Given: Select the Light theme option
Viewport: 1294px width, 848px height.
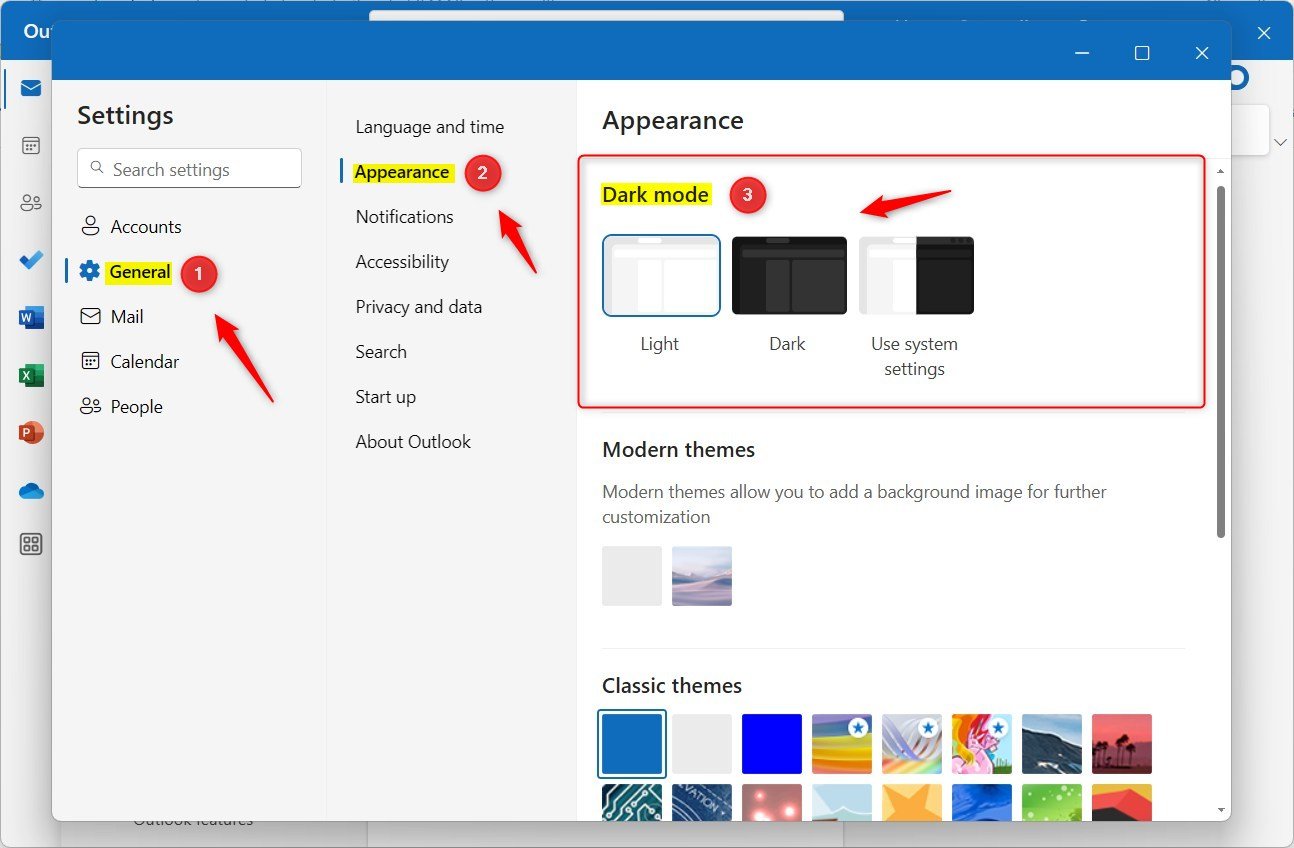Looking at the screenshot, I should click(661, 275).
